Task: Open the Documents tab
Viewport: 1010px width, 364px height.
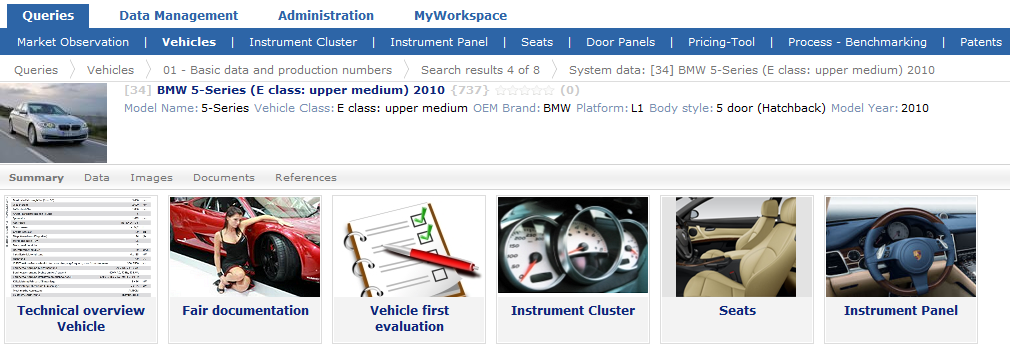Action: 224,178
